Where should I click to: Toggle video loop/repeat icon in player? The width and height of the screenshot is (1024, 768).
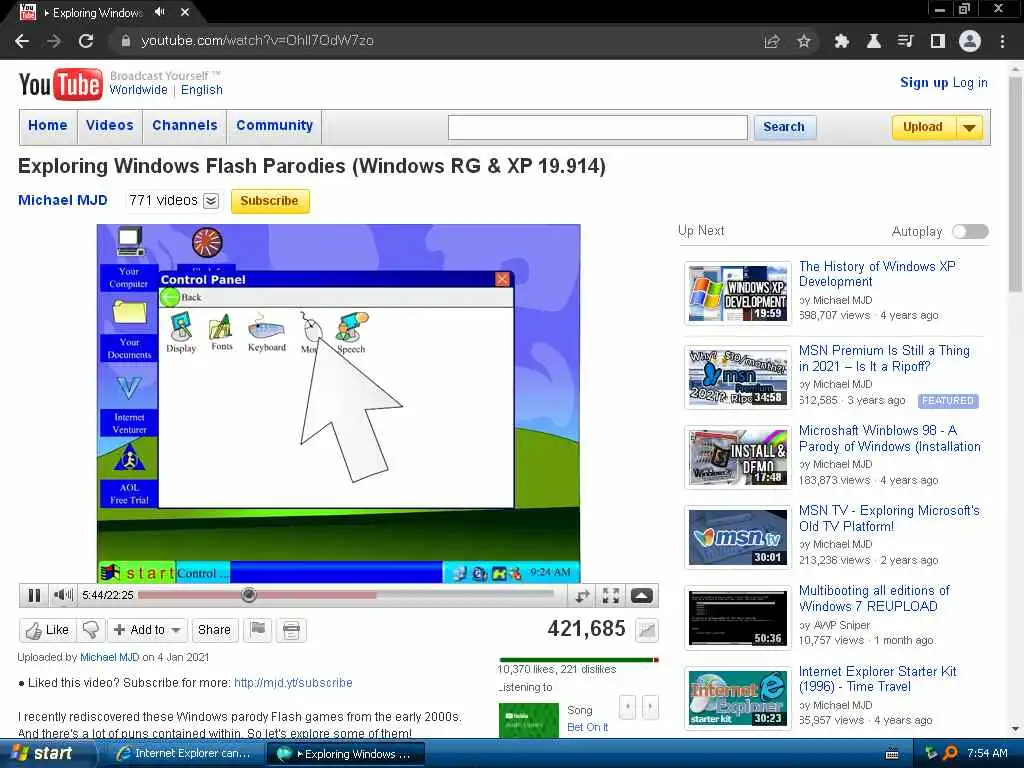(x=582, y=595)
